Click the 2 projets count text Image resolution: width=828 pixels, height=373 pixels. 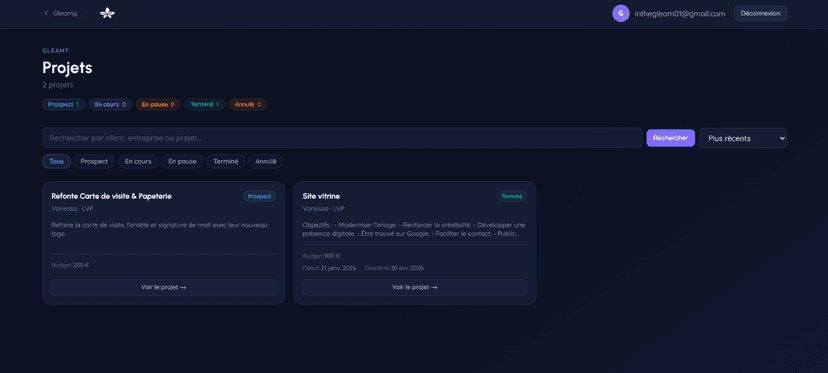pos(58,85)
